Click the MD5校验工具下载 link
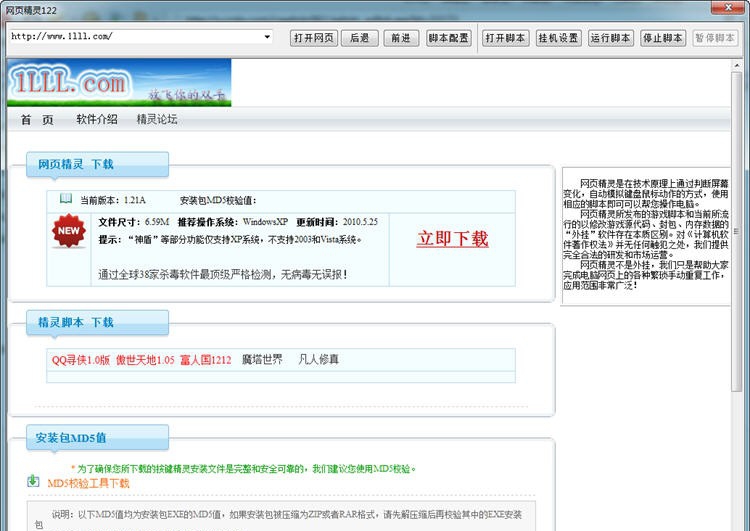Image resolution: width=750 pixels, height=531 pixels. click(88, 483)
